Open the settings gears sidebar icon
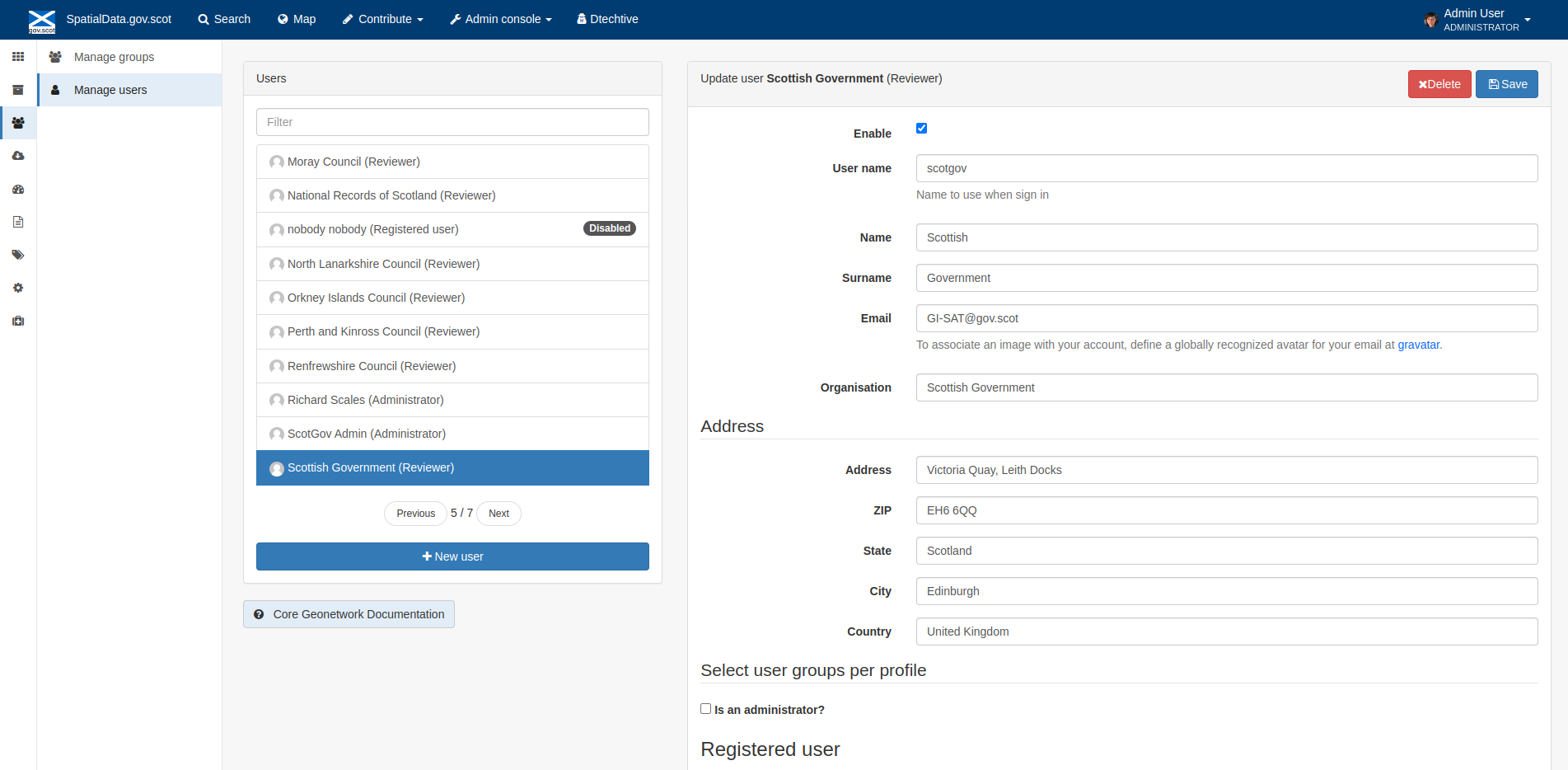Viewport: 1568px width, 770px height. coord(18,288)
